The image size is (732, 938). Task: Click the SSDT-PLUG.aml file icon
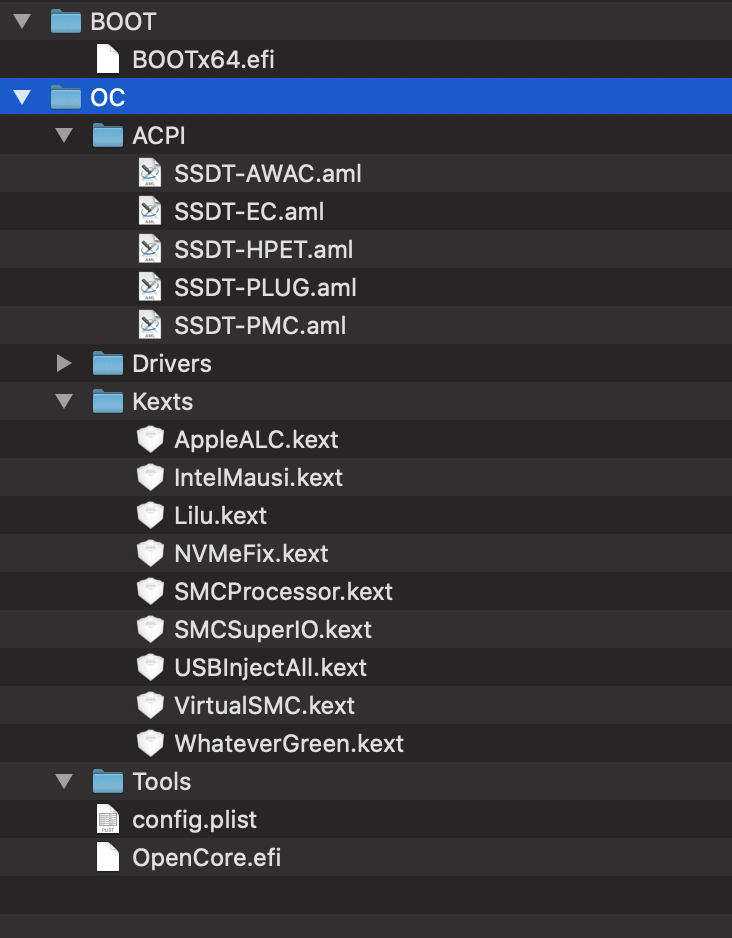pos(150,287)
